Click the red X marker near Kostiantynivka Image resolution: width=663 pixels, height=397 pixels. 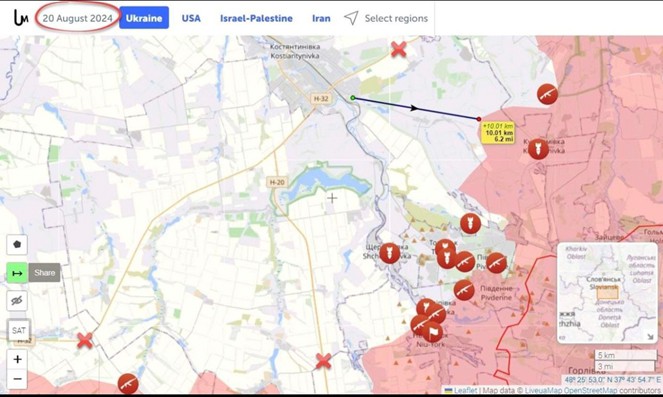(x=399, y=49)
